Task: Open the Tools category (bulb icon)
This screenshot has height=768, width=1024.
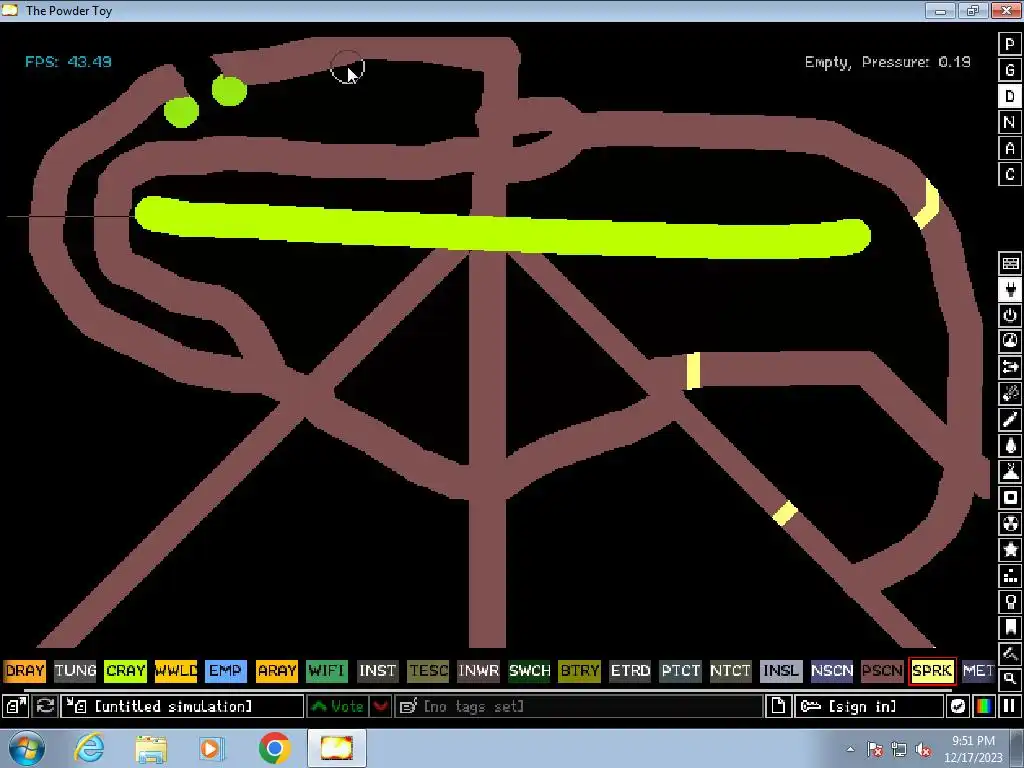Action: [1010, 602]
